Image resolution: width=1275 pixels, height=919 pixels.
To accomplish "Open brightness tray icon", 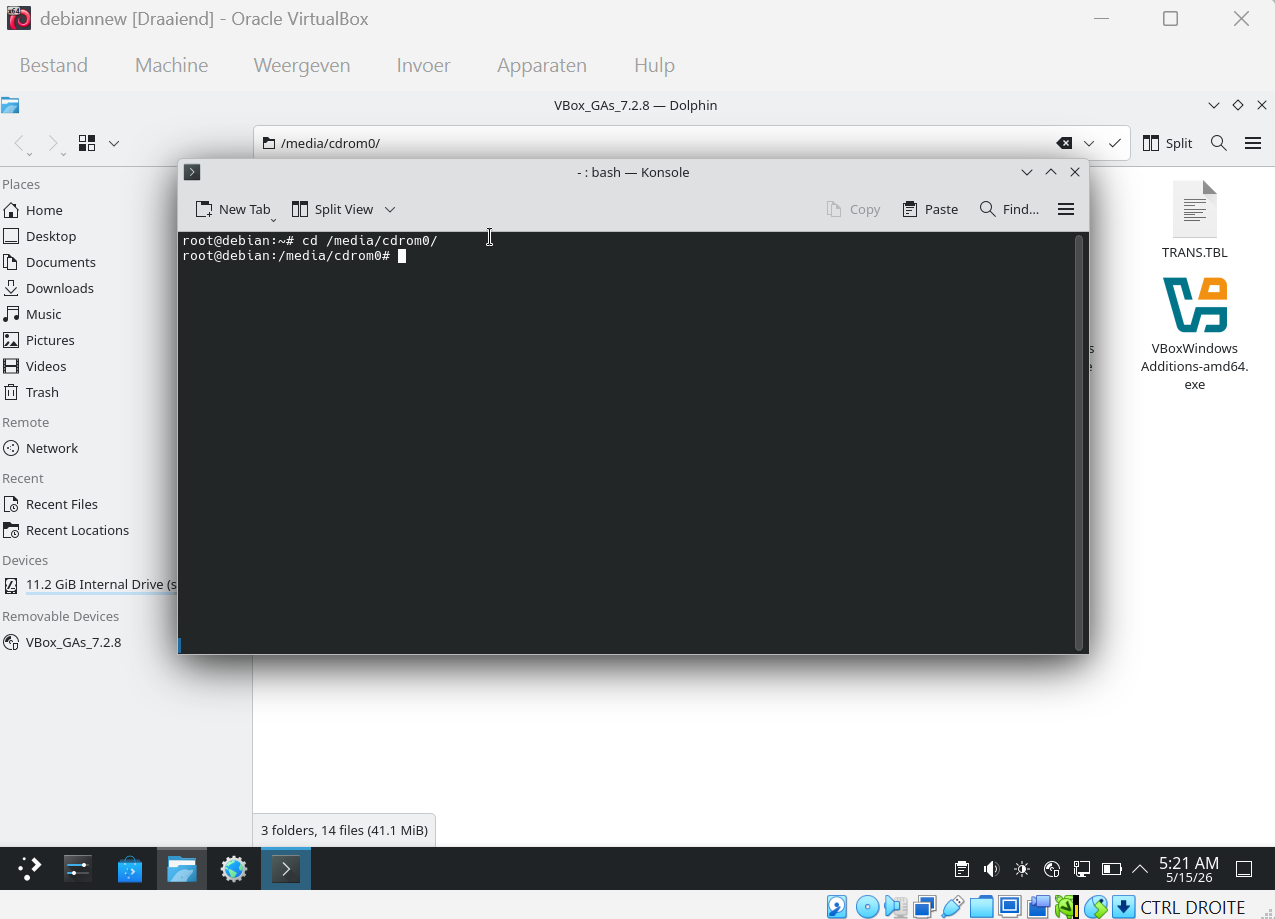I will coord(1022,869).
